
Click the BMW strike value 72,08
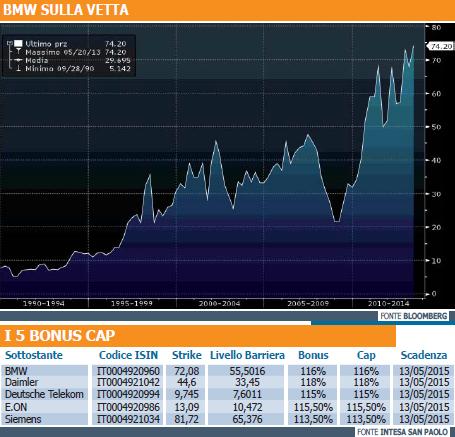tap(187, 371)
